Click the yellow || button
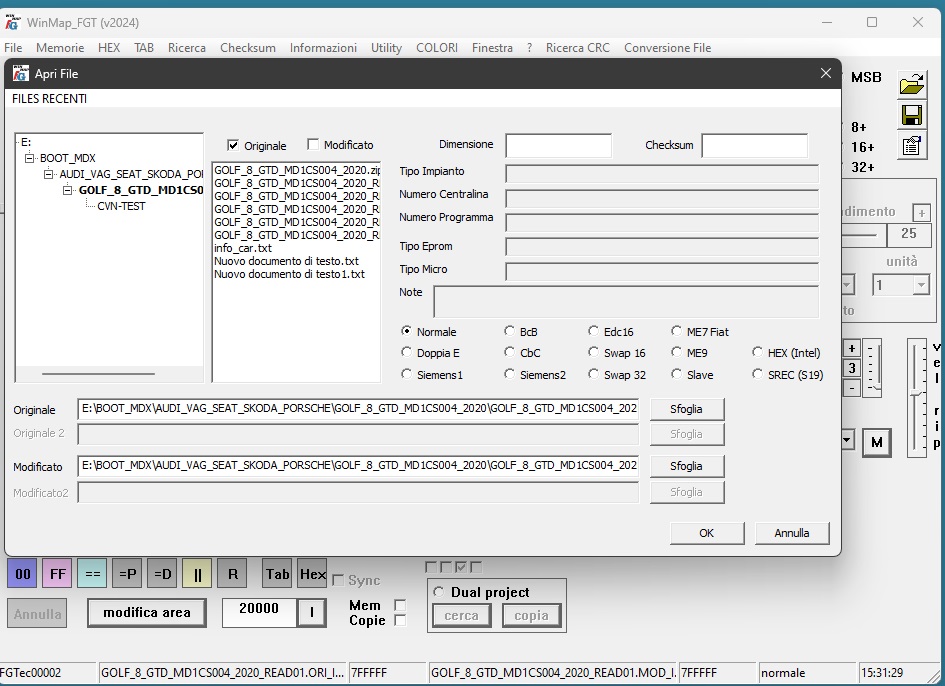The image size is (945, 686). pyautogui.click(x=197, y=574)
